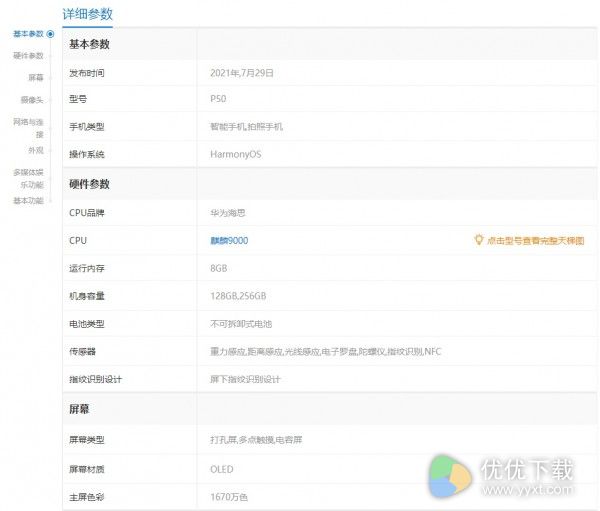Open 网络与连接 in the side navigation
The image size is (600, 511).
[x=29, y=128]
